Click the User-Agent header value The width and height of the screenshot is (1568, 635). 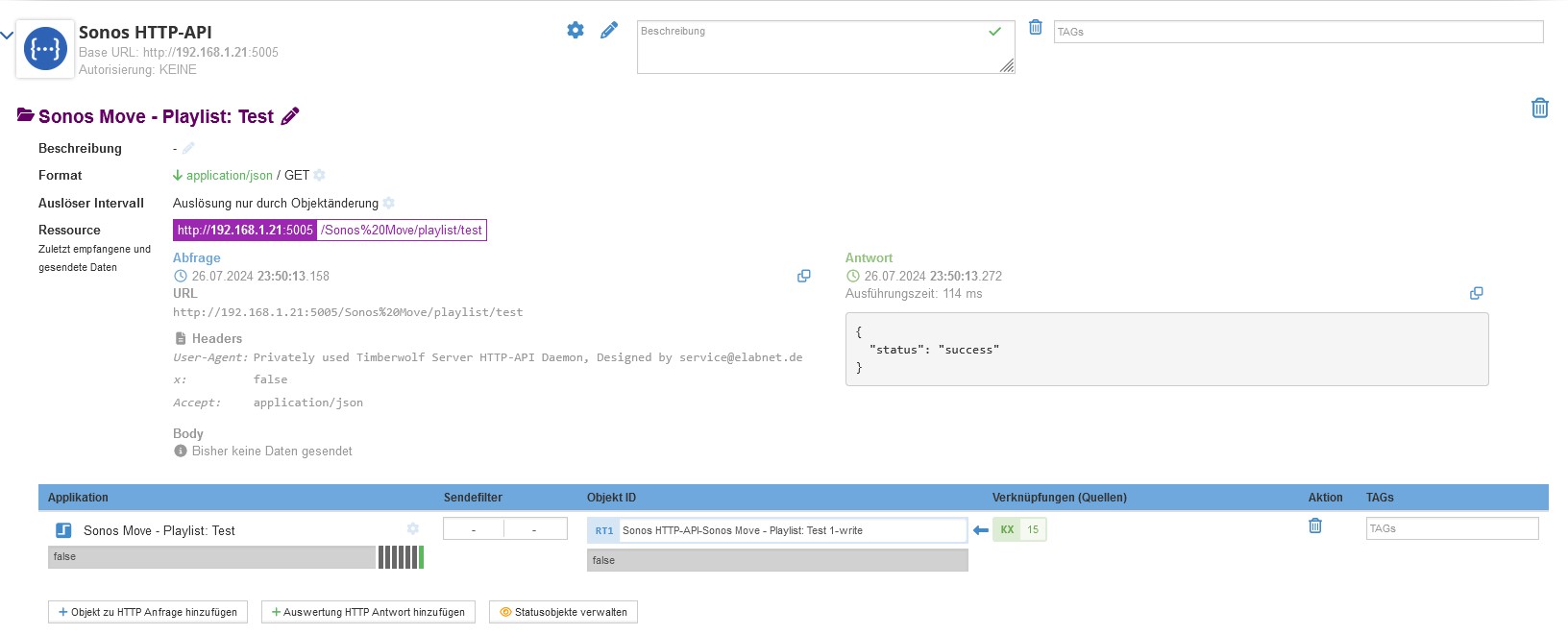point(527,357)
